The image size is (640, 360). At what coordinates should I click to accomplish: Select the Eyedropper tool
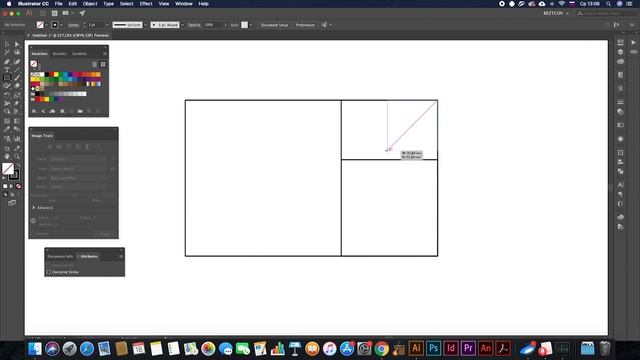7,129
